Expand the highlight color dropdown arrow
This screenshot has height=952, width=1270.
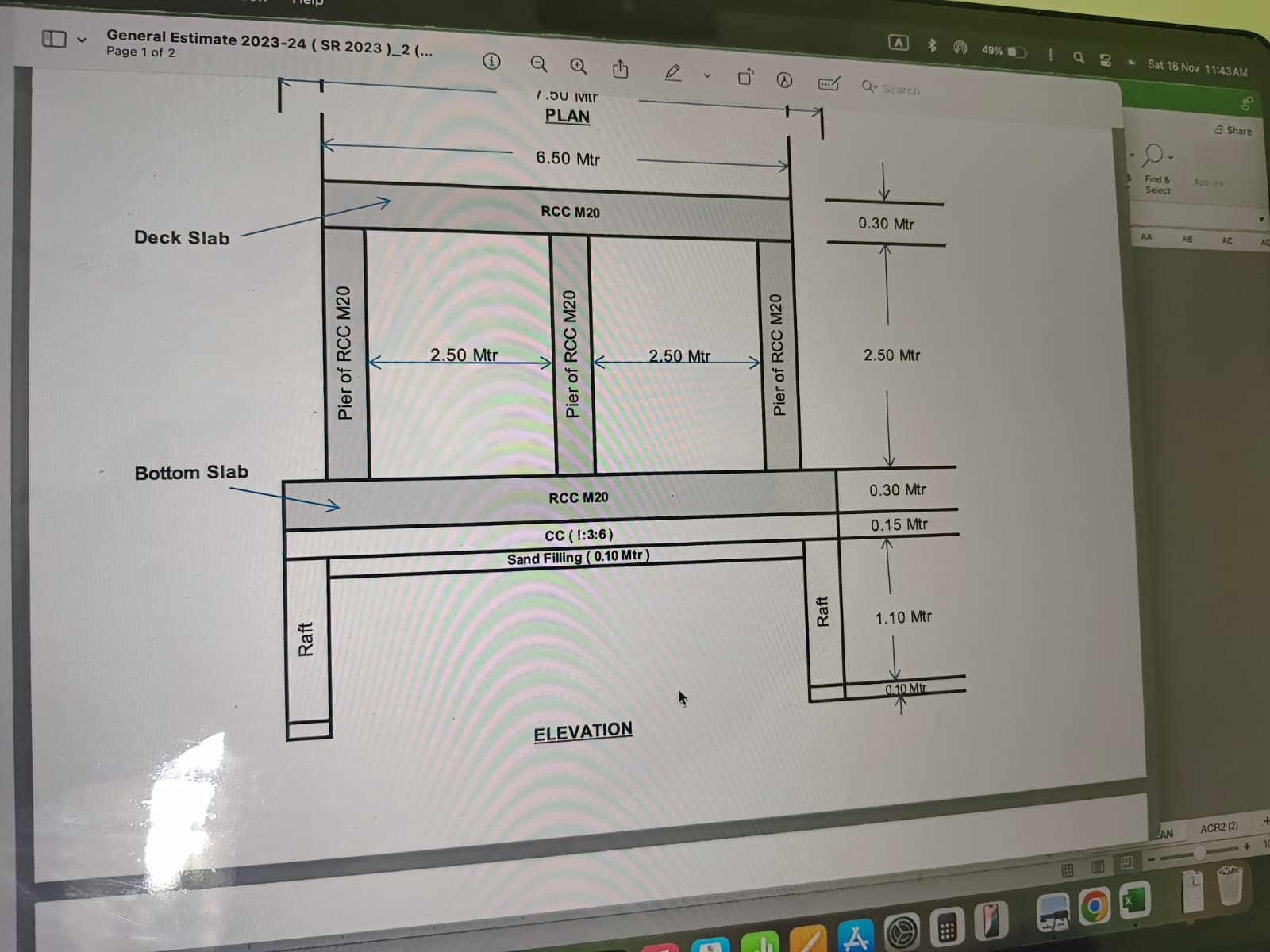[x=707, y=76]
